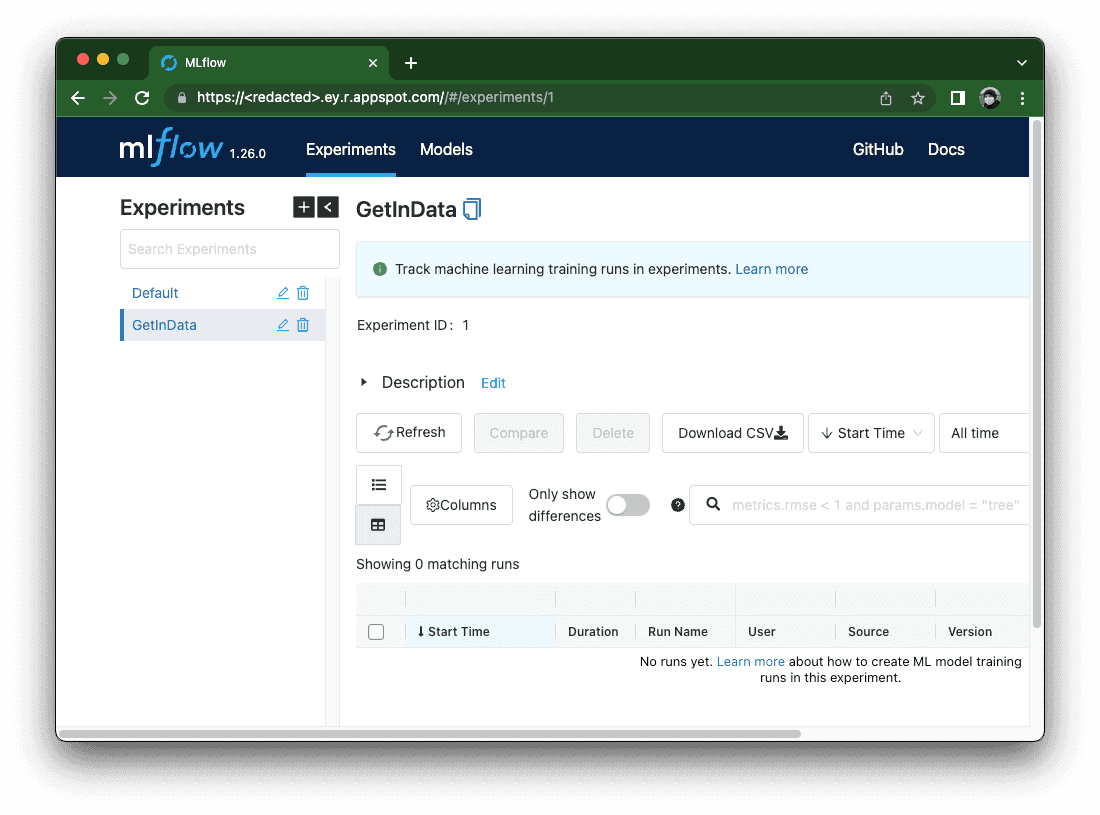Screen dimensions: 1100x815
Task: Click Download CSV button
Action: [x=732, y=433]
